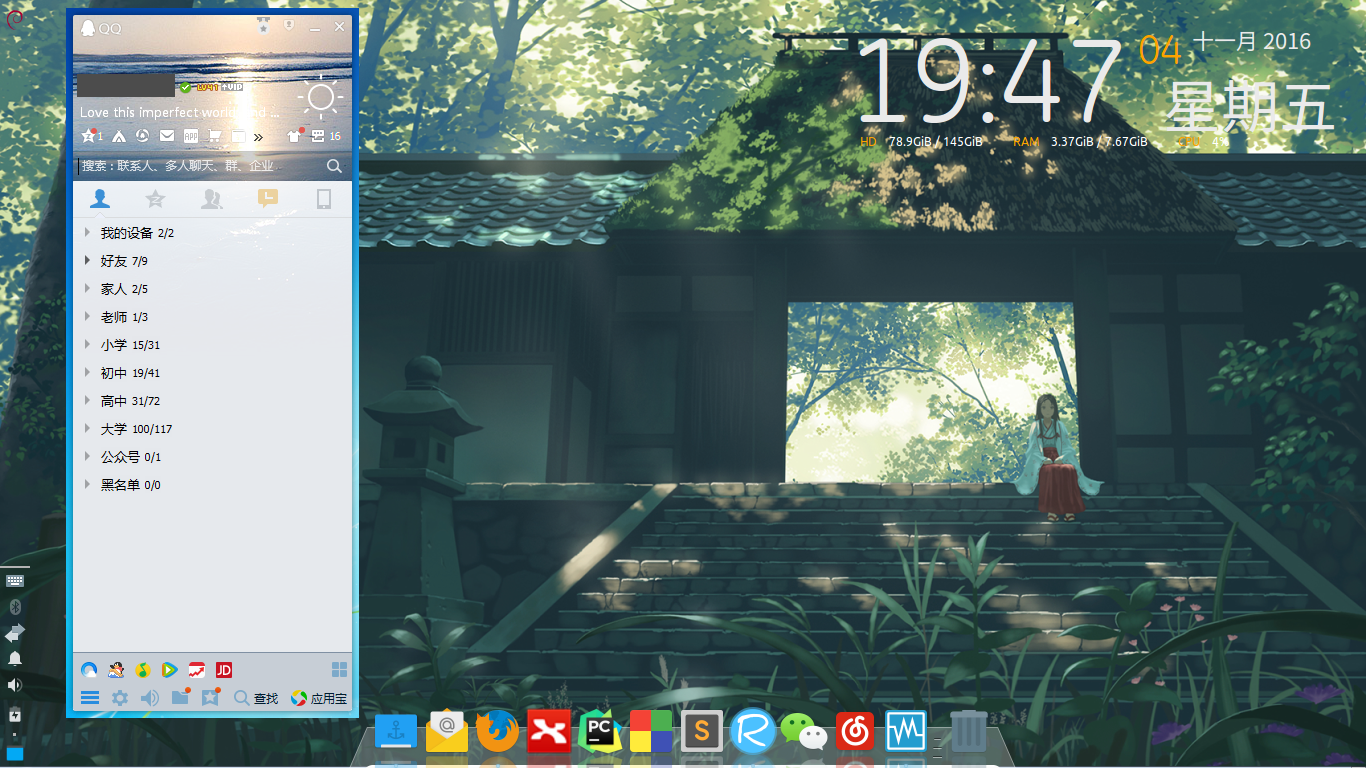1366x768 pixels.
Task: Open QZone star icon in QQ header
Action: [x=88, y=136]
